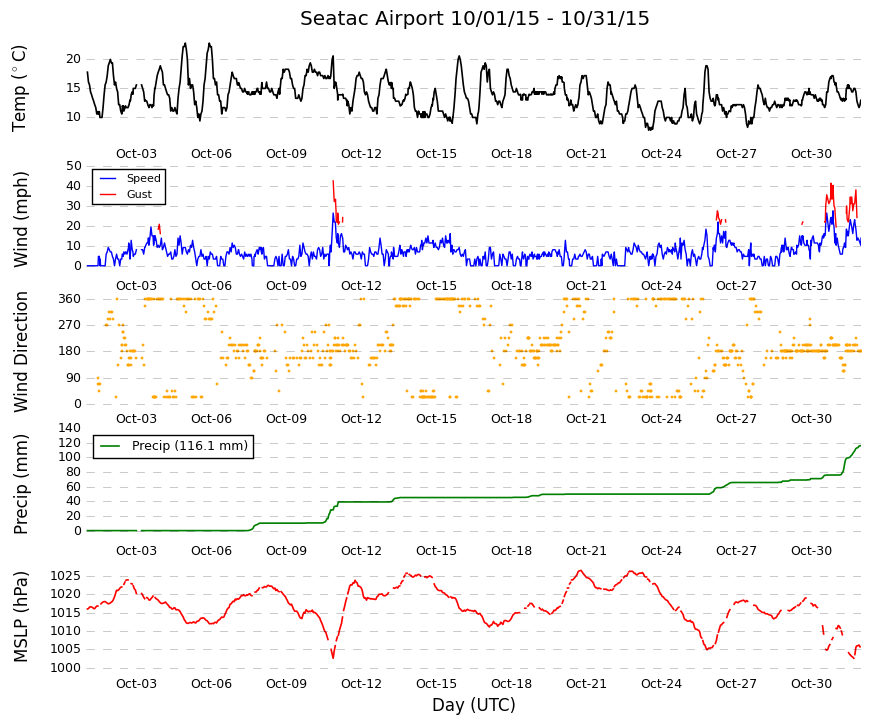Screen dimensions: 871x725
Task: Click the MSLP (hPa) axis label
Action: click(x=20, y=617)
